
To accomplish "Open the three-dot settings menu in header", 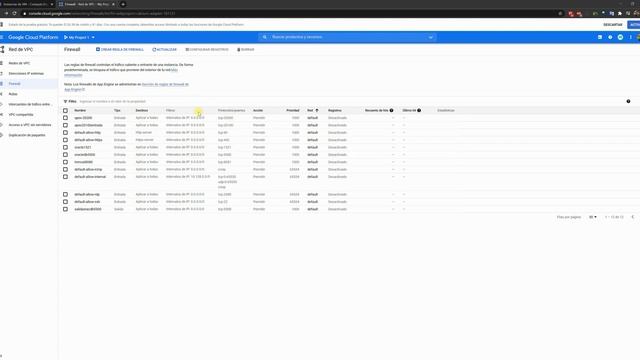I will point(631,37).
